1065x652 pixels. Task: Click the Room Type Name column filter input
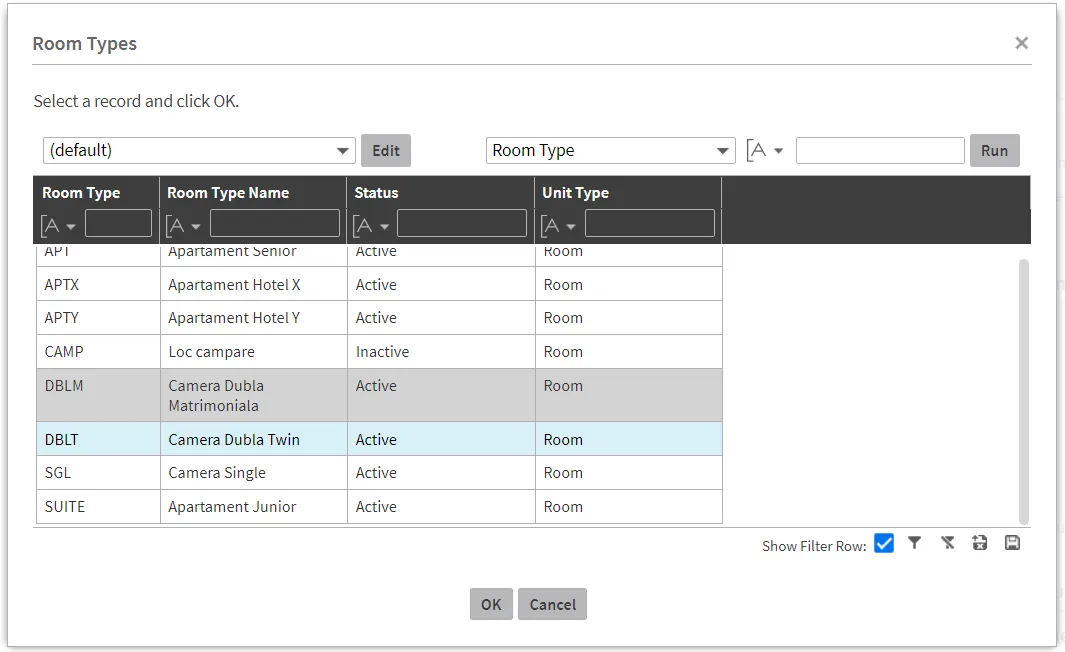pyautogui.click(x=274, y=223)
